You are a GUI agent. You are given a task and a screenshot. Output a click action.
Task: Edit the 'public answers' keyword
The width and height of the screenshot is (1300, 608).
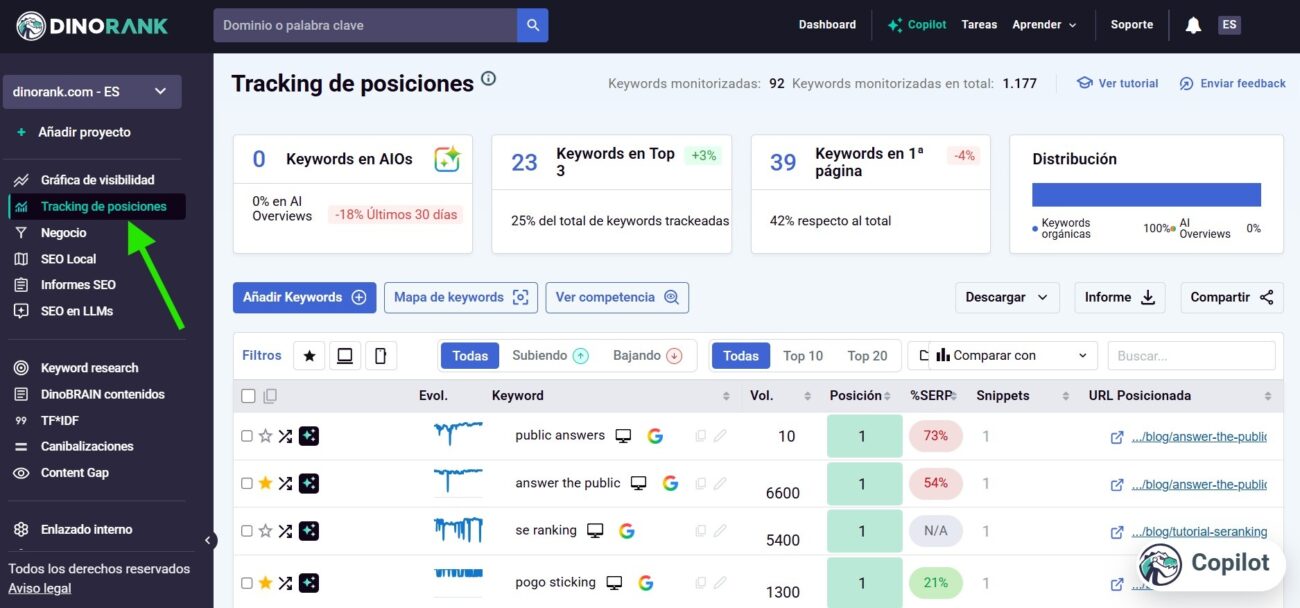[x=720, y=436]
